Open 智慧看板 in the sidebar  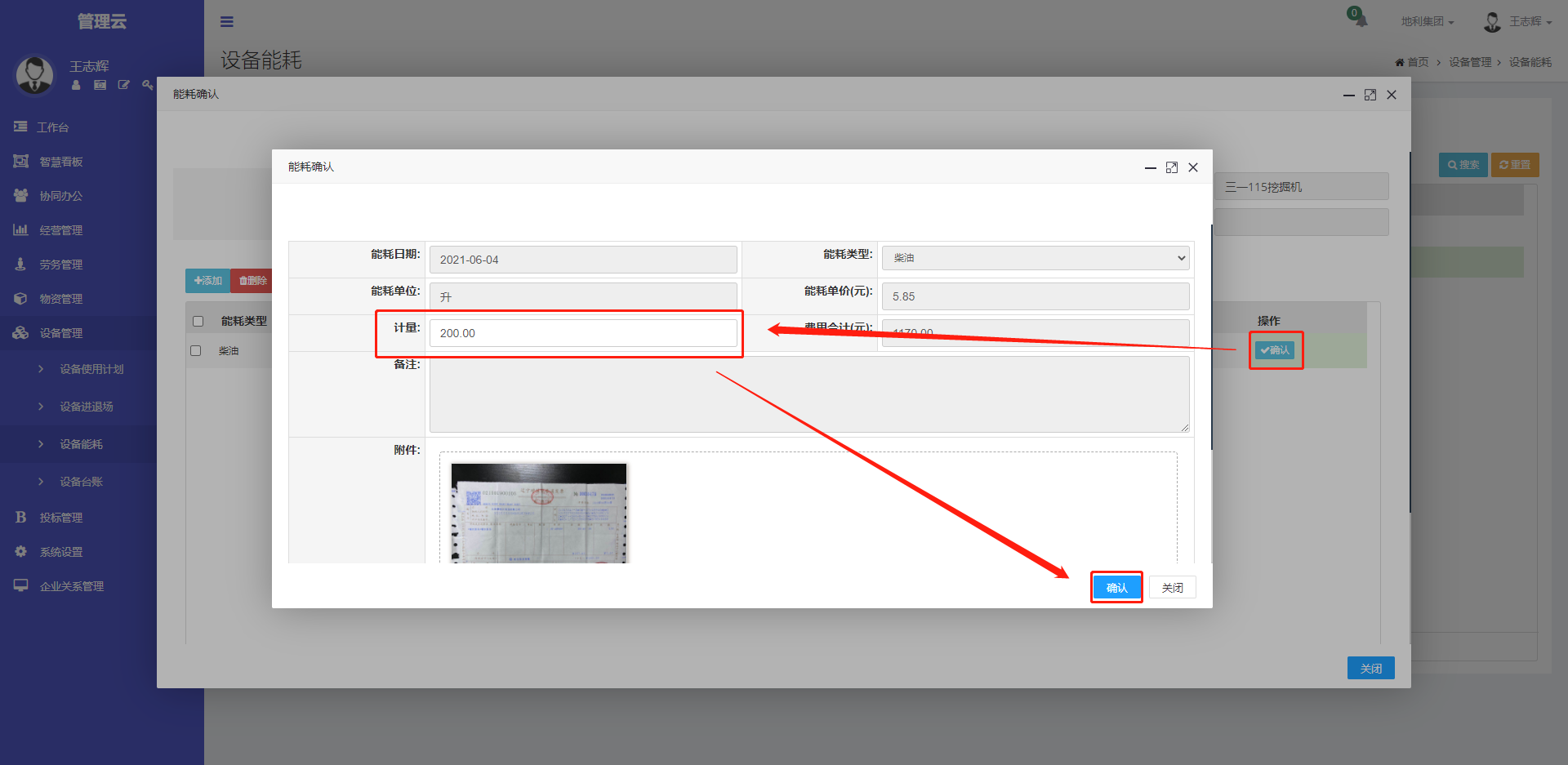click(x=60, y=162)
